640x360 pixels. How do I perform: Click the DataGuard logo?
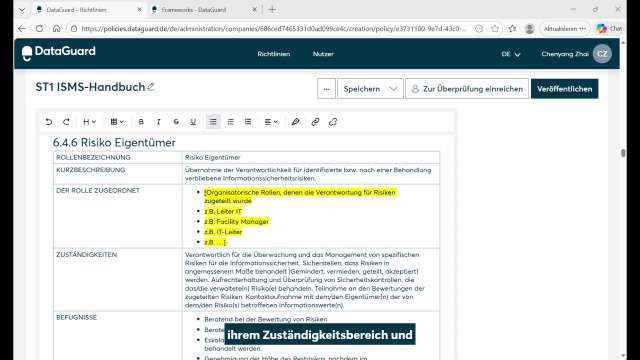59,53
